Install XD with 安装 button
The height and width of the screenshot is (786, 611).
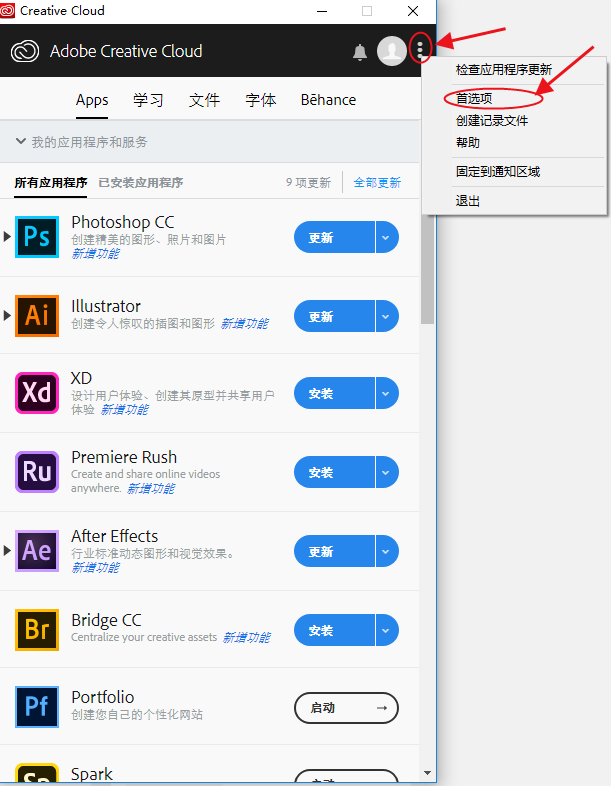(x=334, y=393)
